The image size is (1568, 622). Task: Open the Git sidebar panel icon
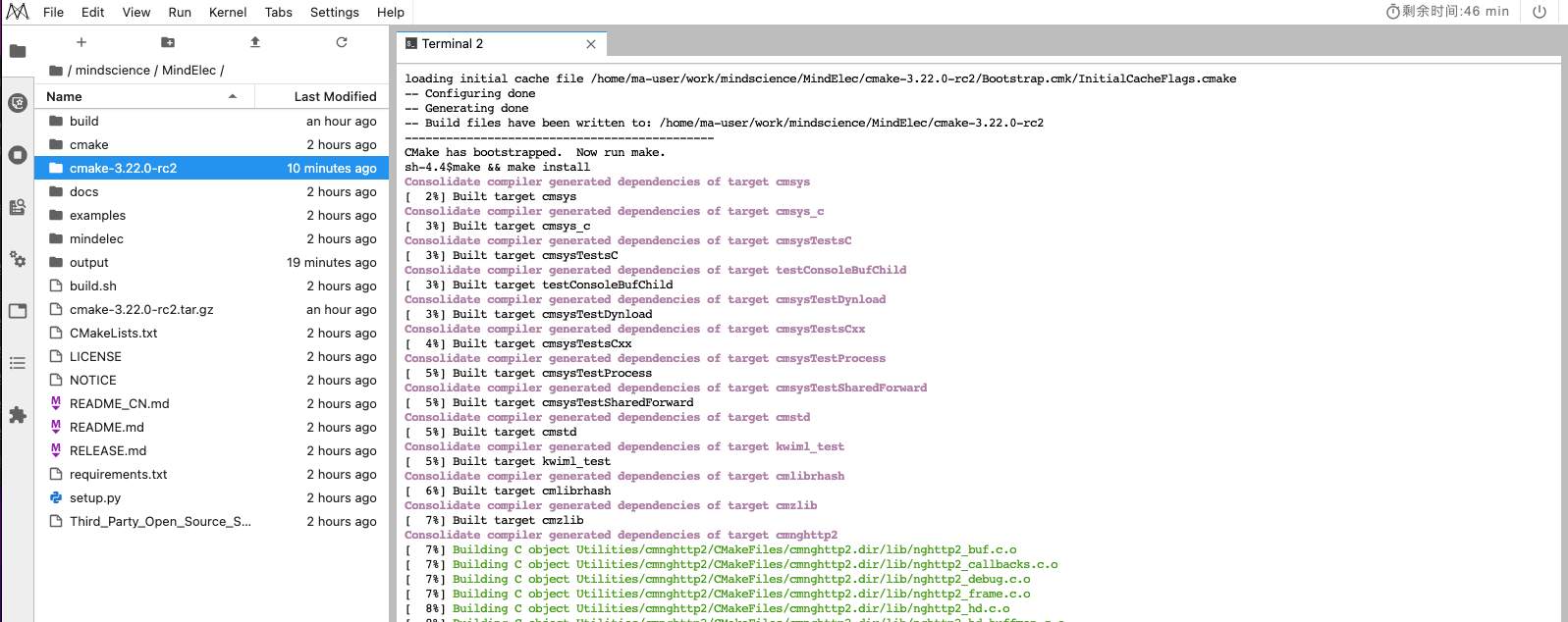click(x=18, y=103)
